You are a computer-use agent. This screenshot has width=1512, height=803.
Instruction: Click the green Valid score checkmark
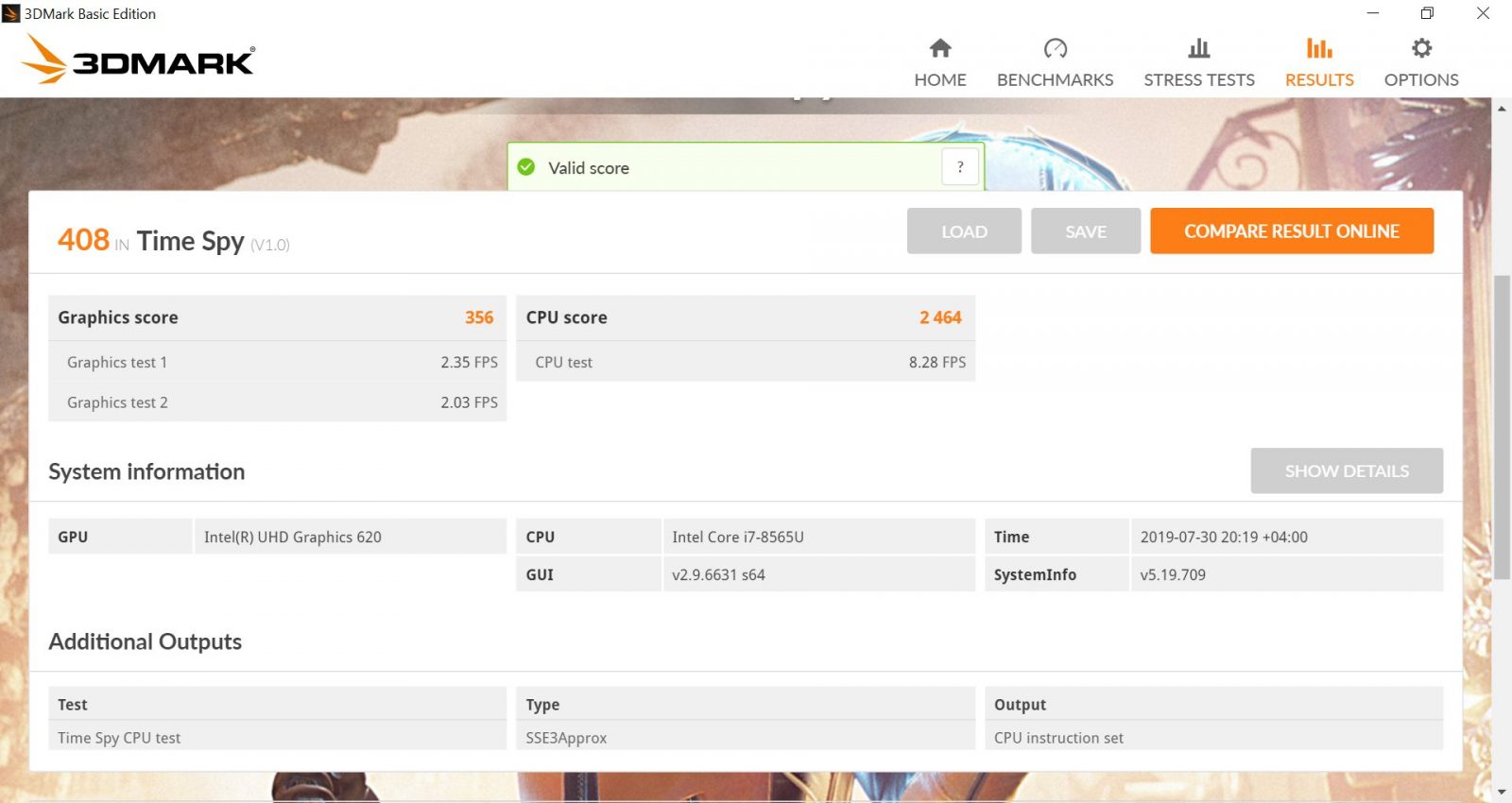tap(526, 167)
